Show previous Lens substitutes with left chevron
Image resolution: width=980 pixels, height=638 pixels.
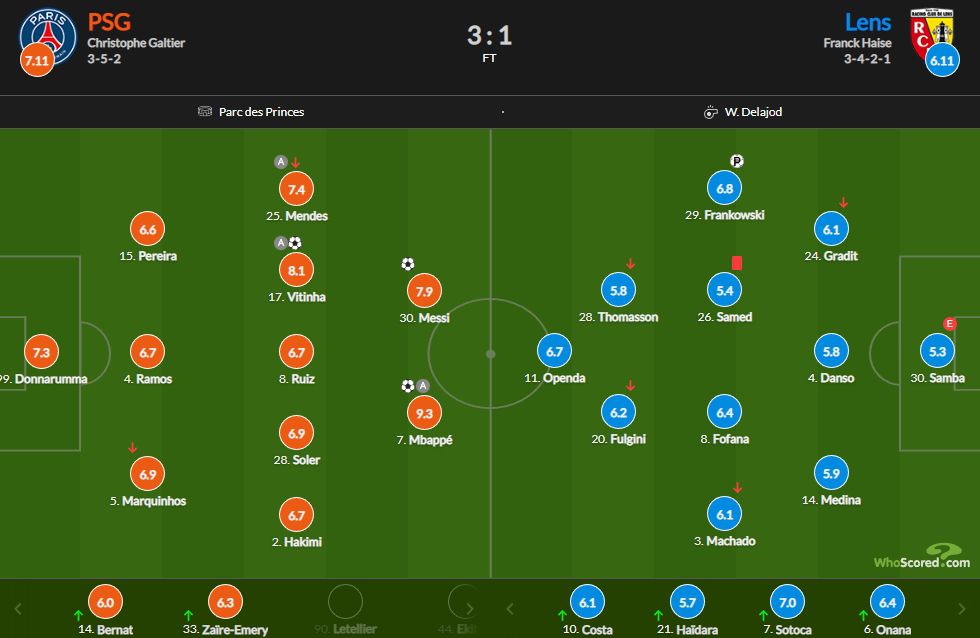pyautogui.click(x=510, y=608)
